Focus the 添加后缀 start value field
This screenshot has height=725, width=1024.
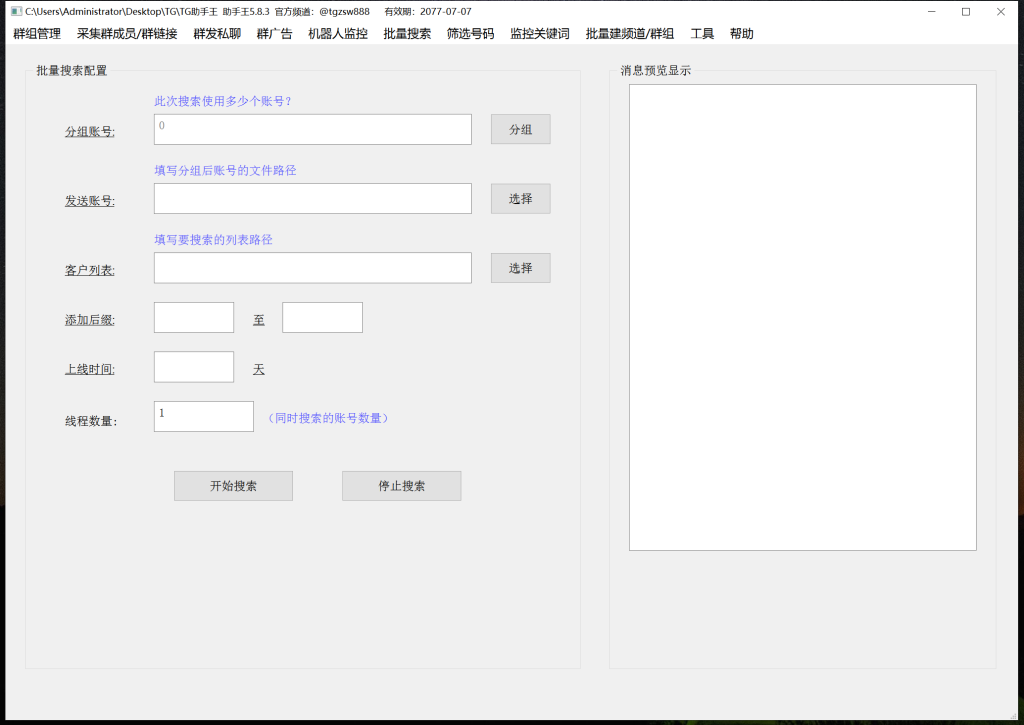coord(194,317)
